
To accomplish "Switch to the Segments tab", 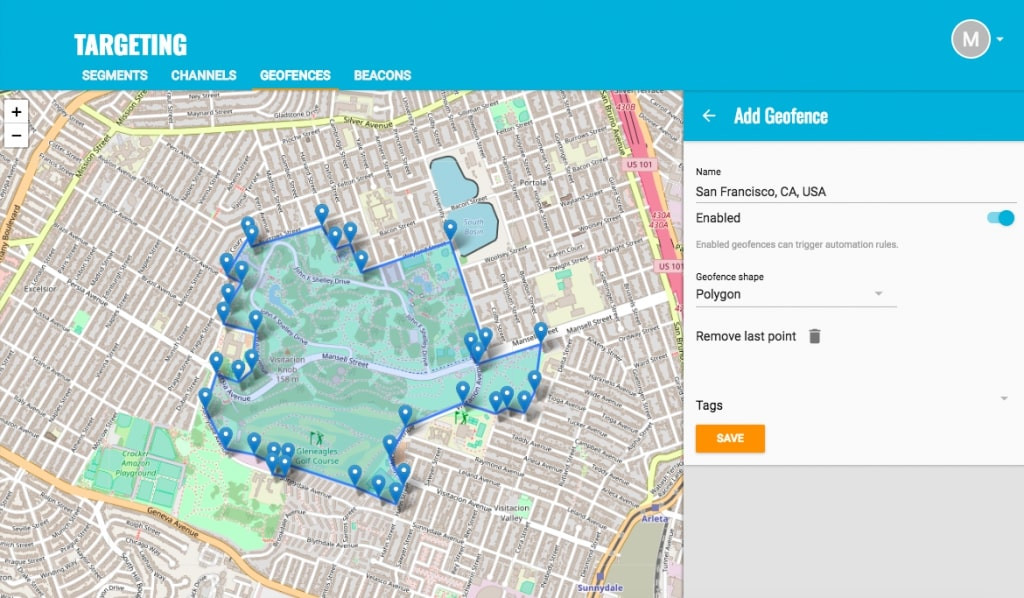I will (x=115, y=75).
